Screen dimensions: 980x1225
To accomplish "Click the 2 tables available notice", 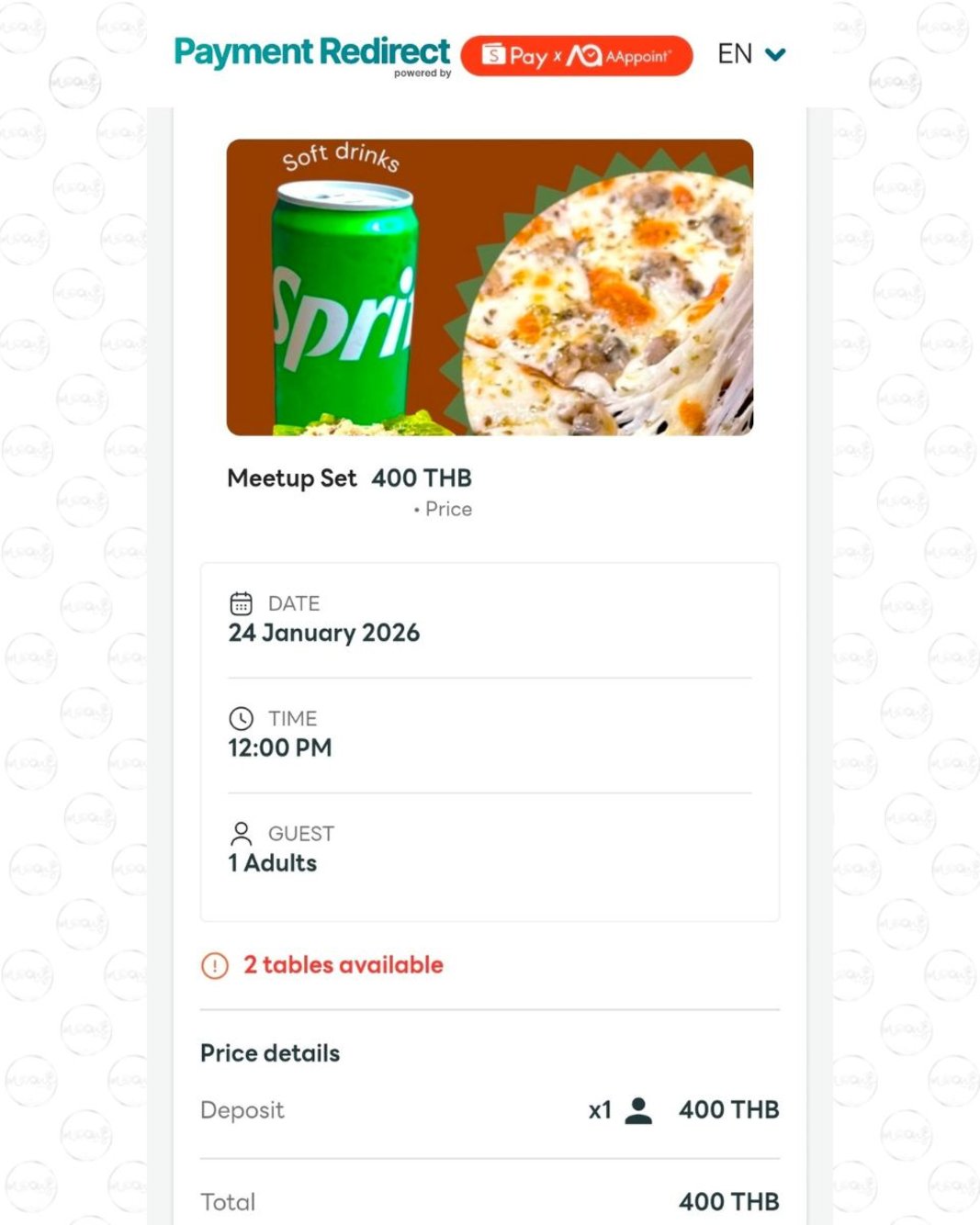I will [x=343, y=965].
